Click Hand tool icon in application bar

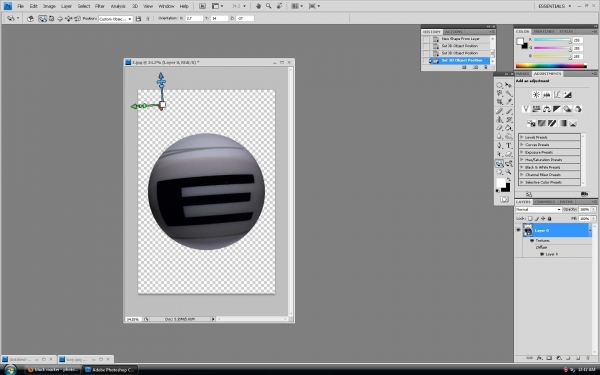pos(258,6)
